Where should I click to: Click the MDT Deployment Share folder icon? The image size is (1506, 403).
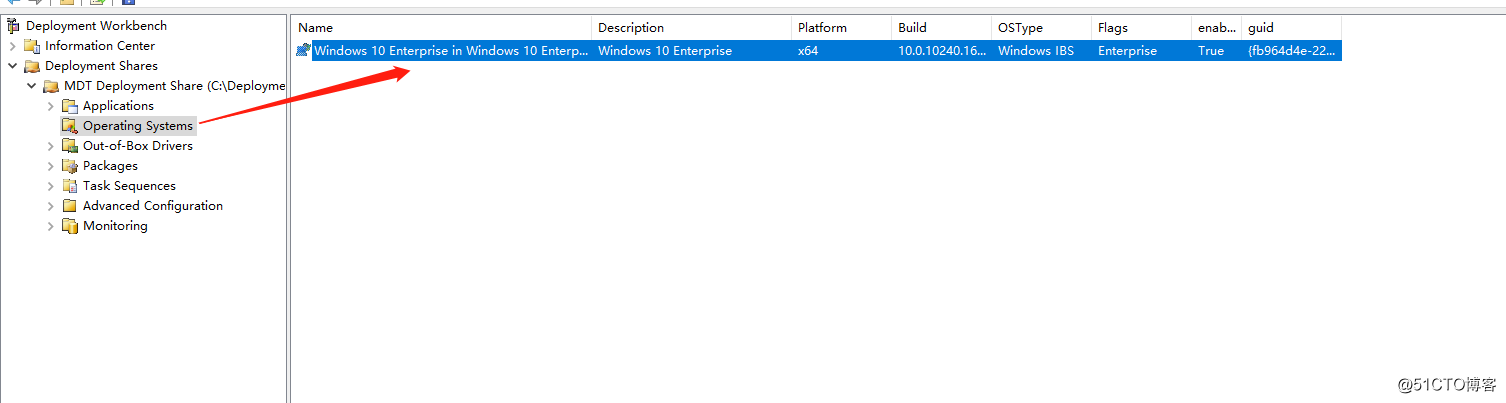[x=51, y=86]
